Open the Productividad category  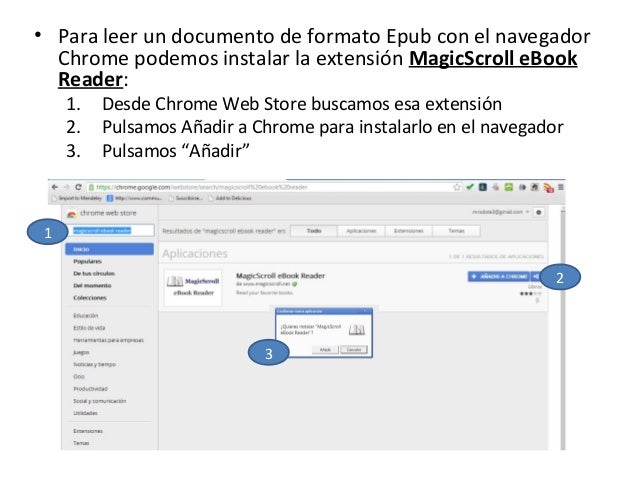[90, 389]
